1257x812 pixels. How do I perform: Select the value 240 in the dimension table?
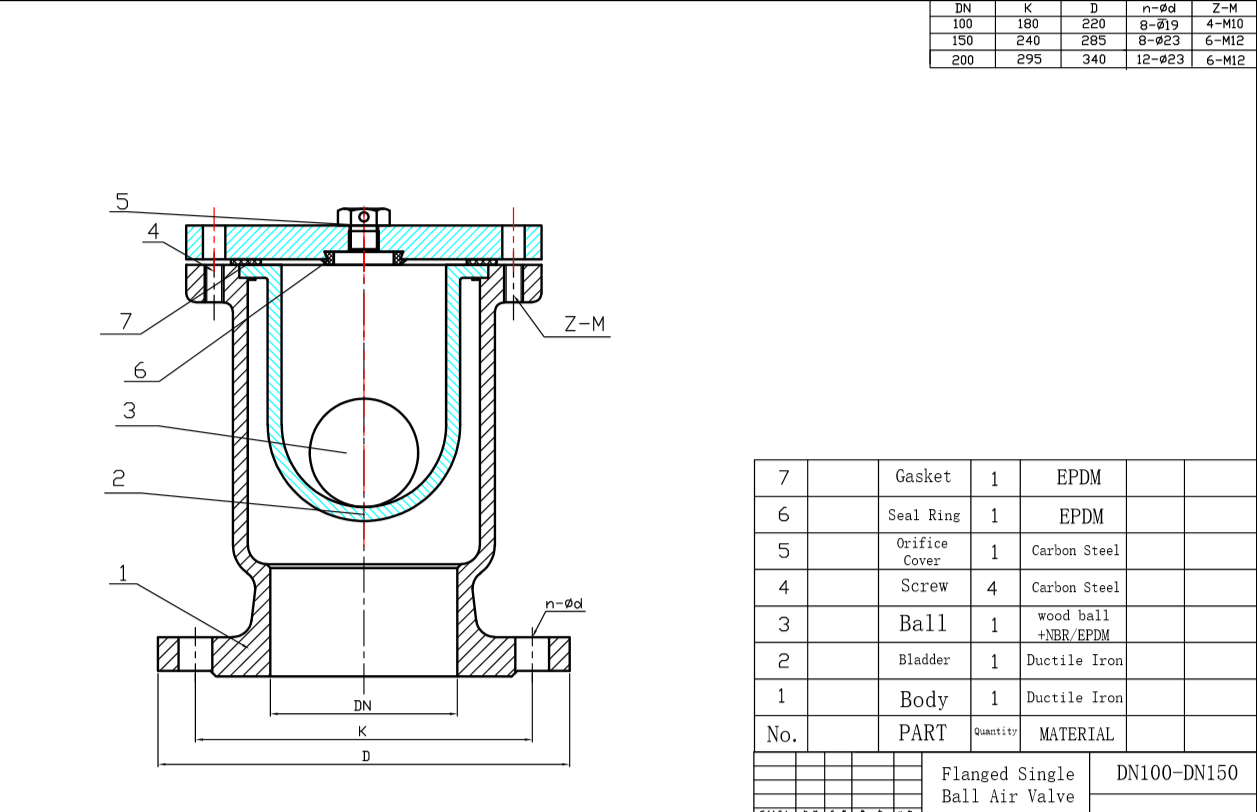click(x=1027, y=41)
